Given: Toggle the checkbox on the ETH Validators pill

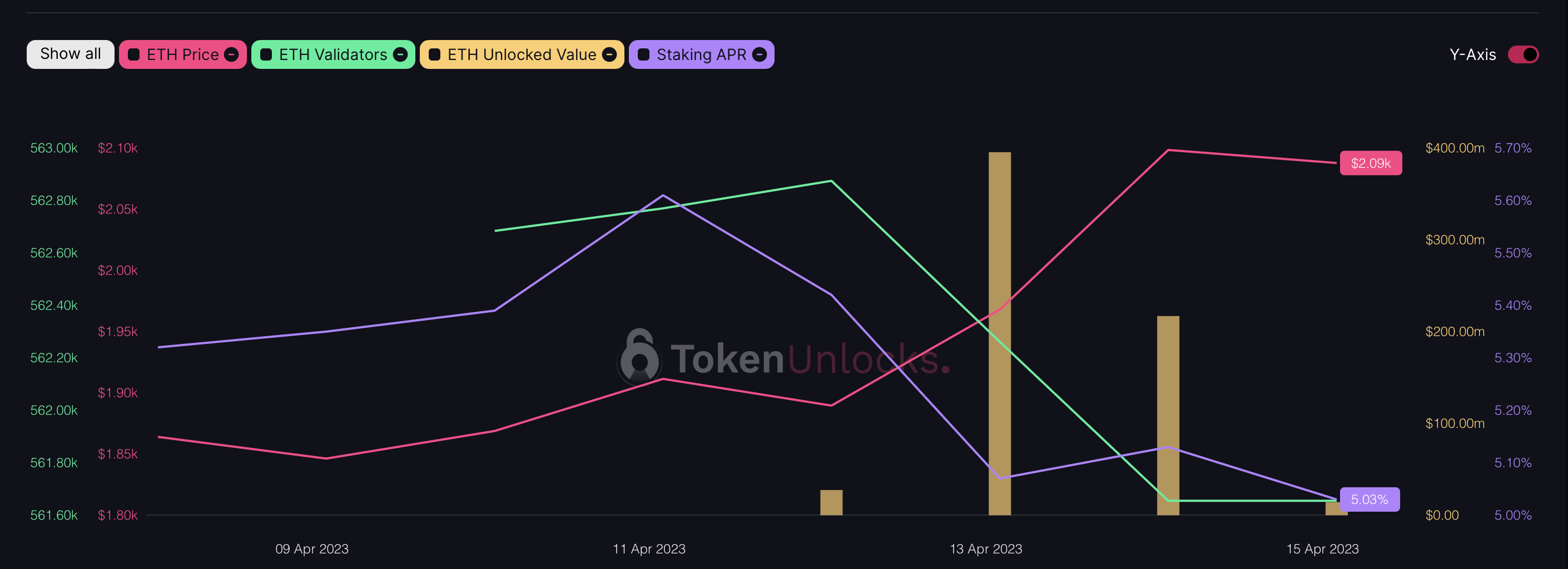Looking at the screenshot, I should (266, 55).
